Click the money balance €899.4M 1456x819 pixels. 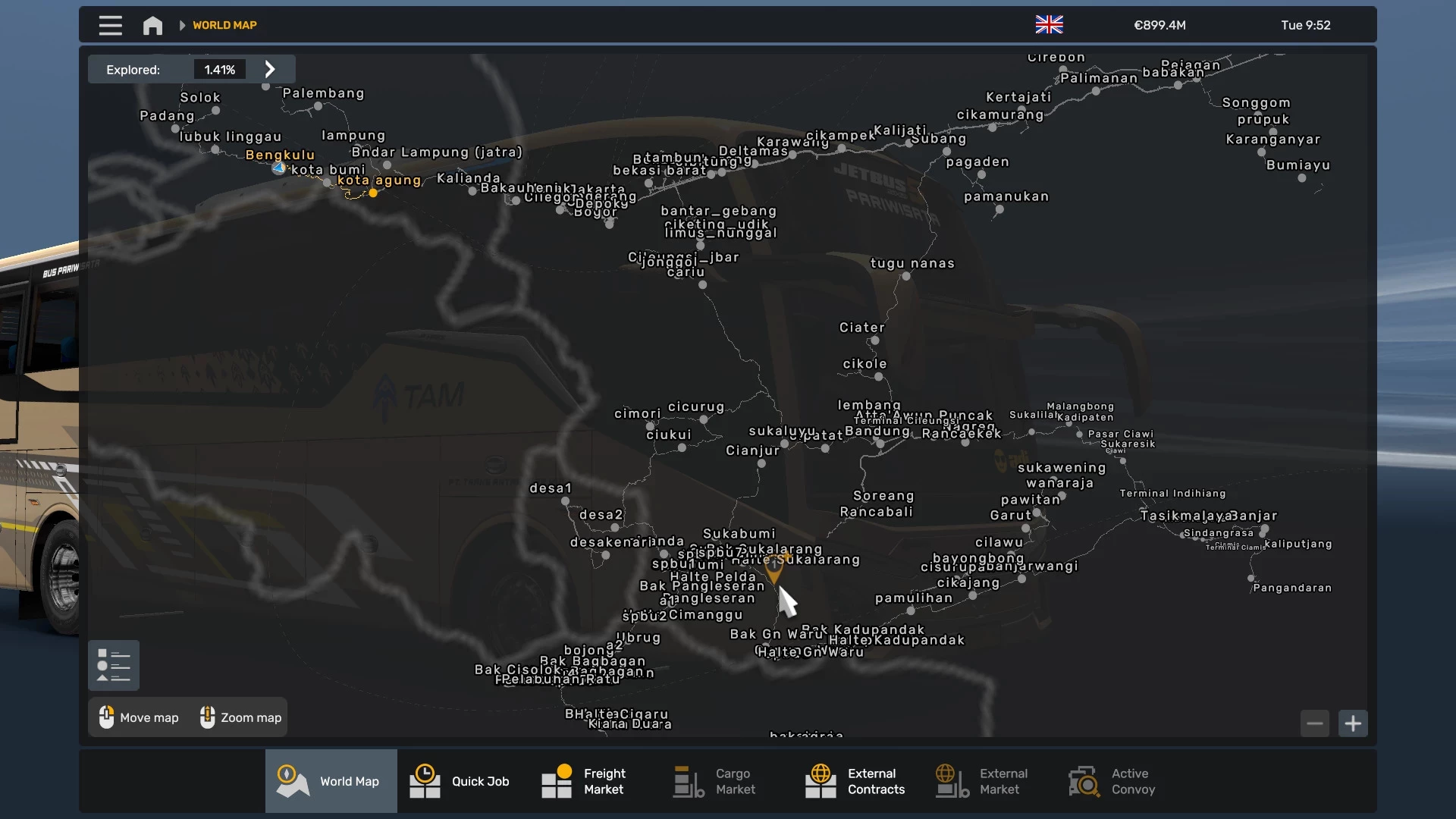(1159, 25)
